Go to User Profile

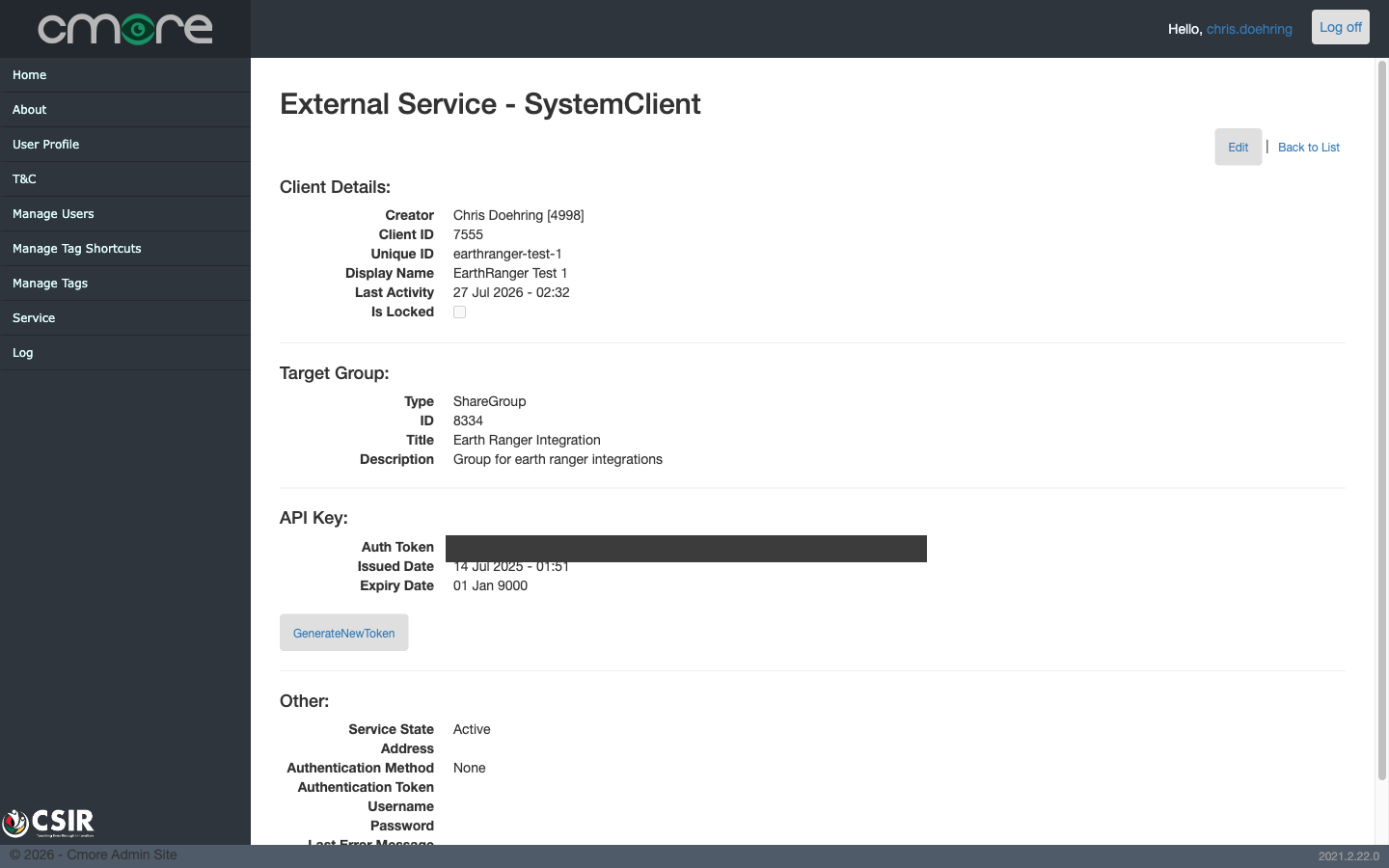tap(125, 145)
